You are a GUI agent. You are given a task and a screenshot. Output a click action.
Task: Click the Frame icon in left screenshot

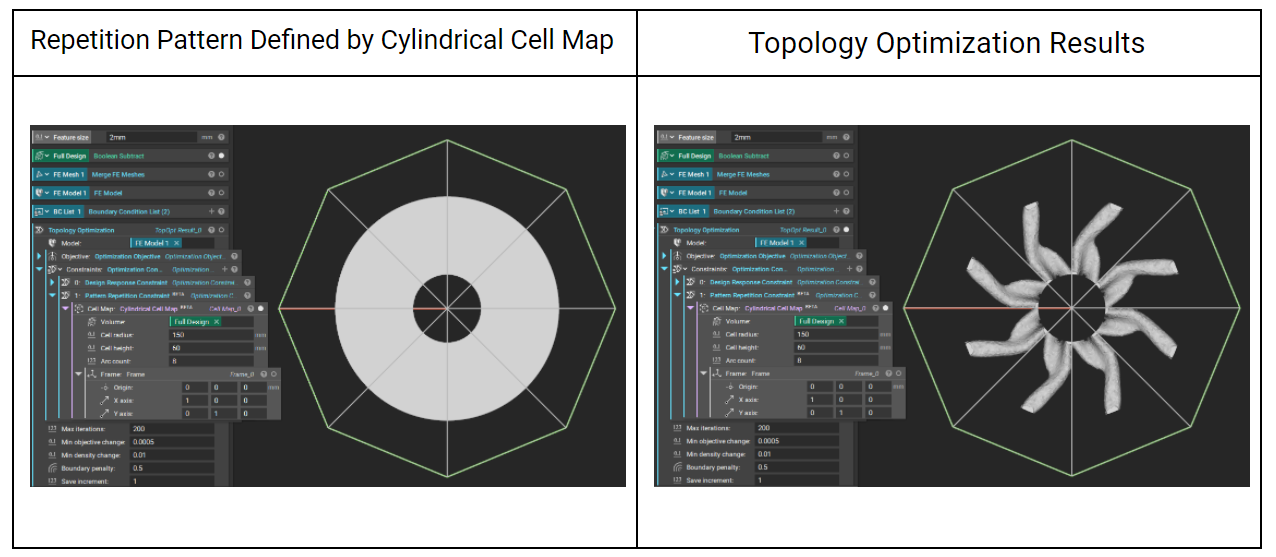(x=92, y=374)
